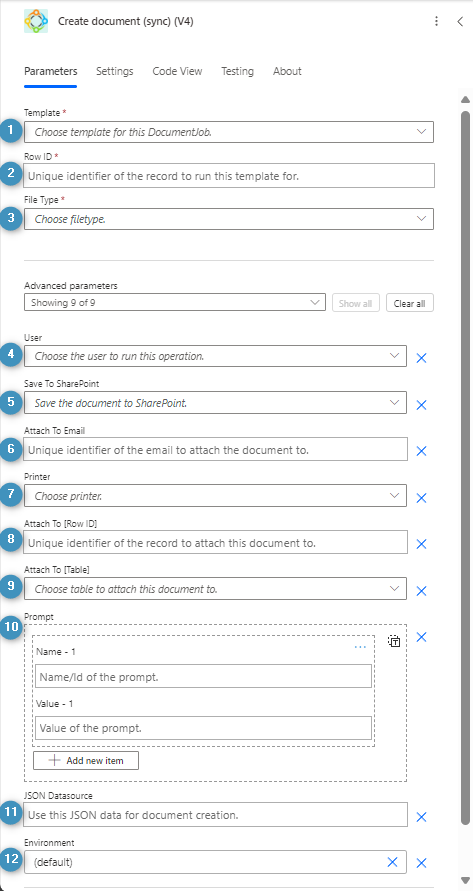The width and height of the screenshot is (473, 891).
Task: Click the title Create document (sync) (V4)
Action: pyautogui.click(x=126, y=22)
